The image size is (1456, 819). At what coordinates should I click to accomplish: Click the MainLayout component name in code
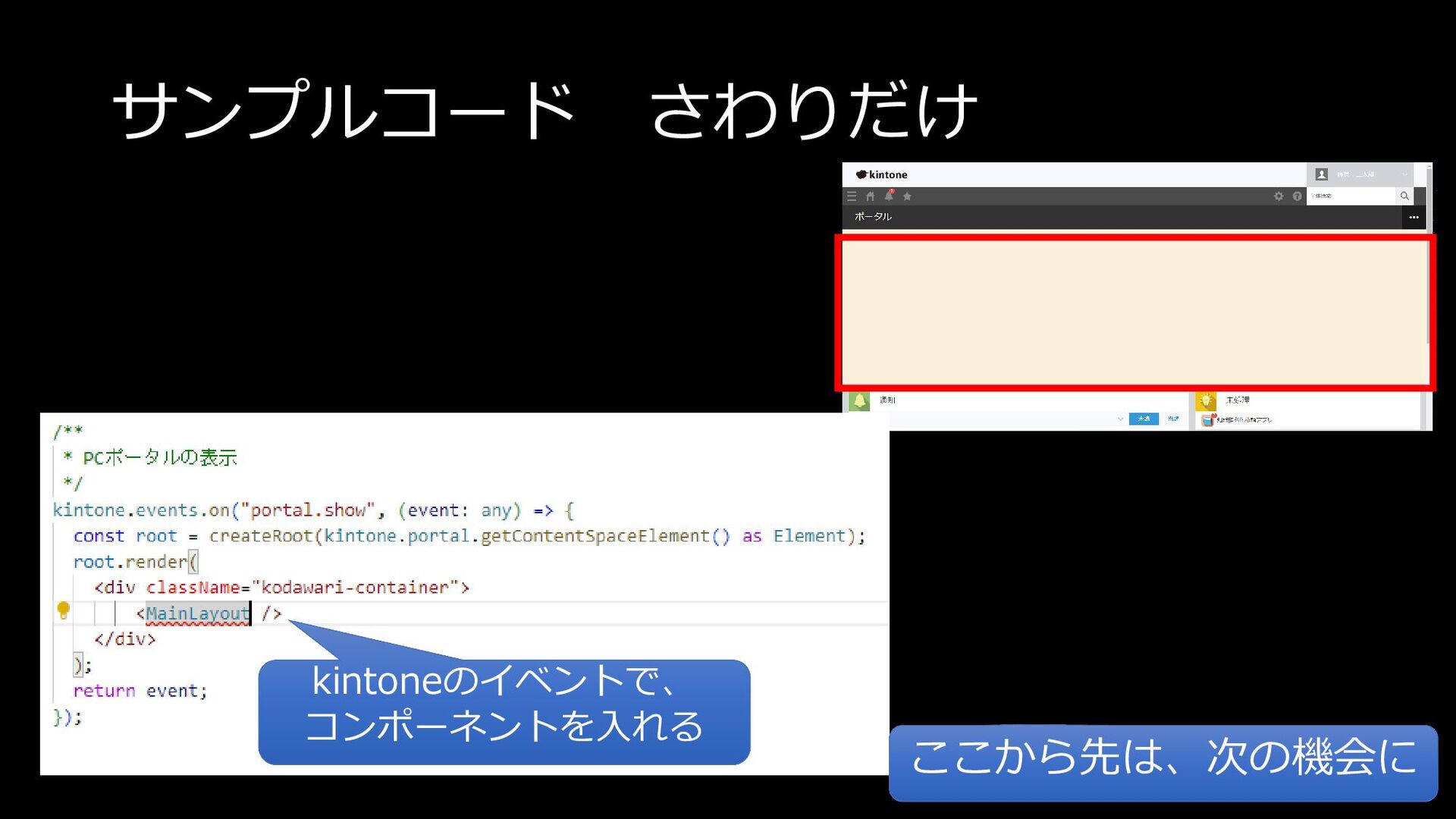197,613
